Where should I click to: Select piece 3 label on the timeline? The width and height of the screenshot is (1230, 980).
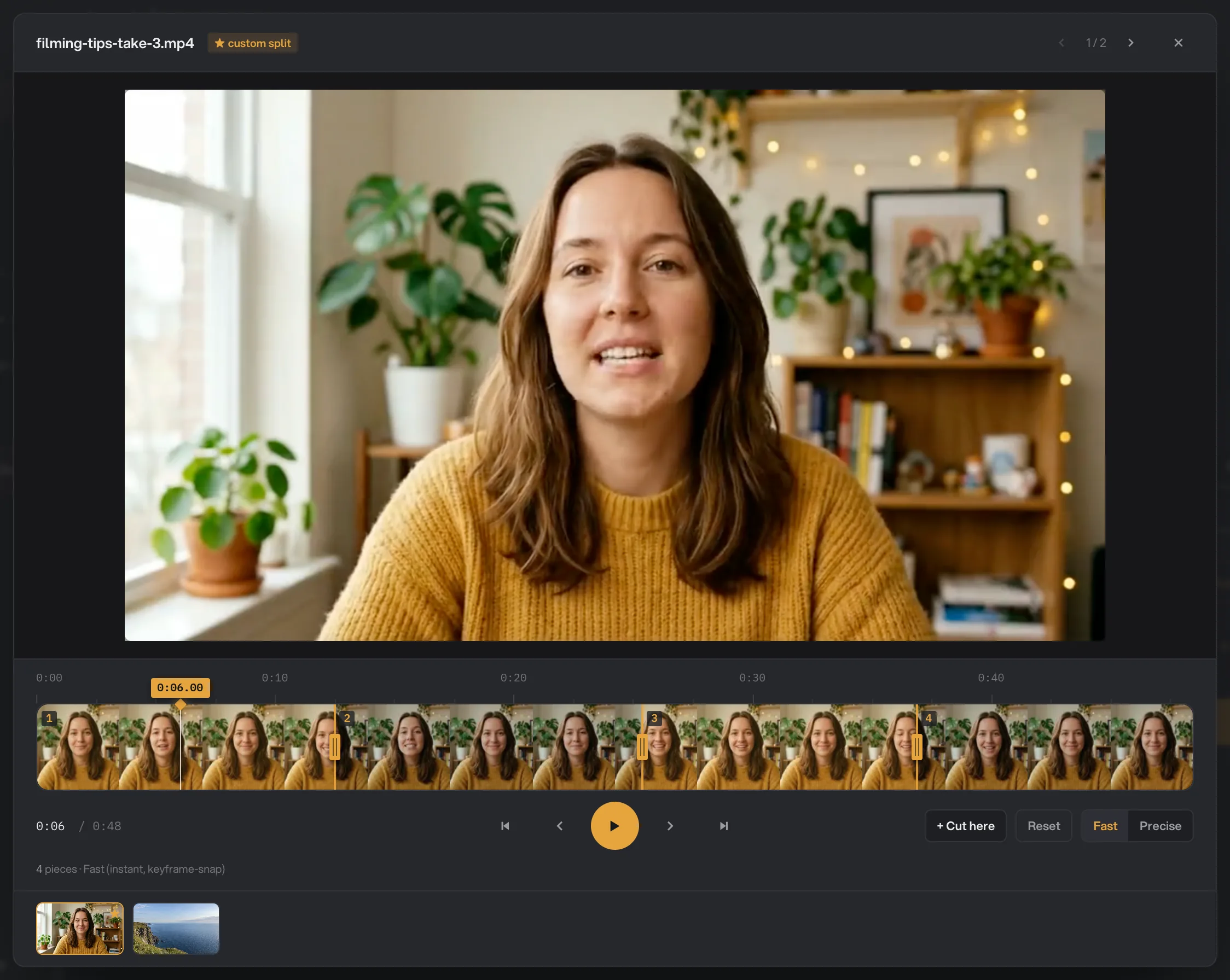pyautogui.click(x=654, y=717)
